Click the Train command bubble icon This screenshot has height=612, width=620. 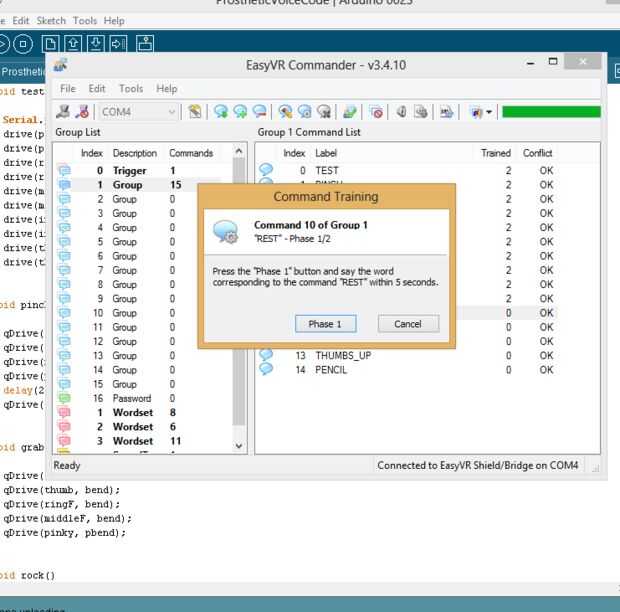pos(304,112)
